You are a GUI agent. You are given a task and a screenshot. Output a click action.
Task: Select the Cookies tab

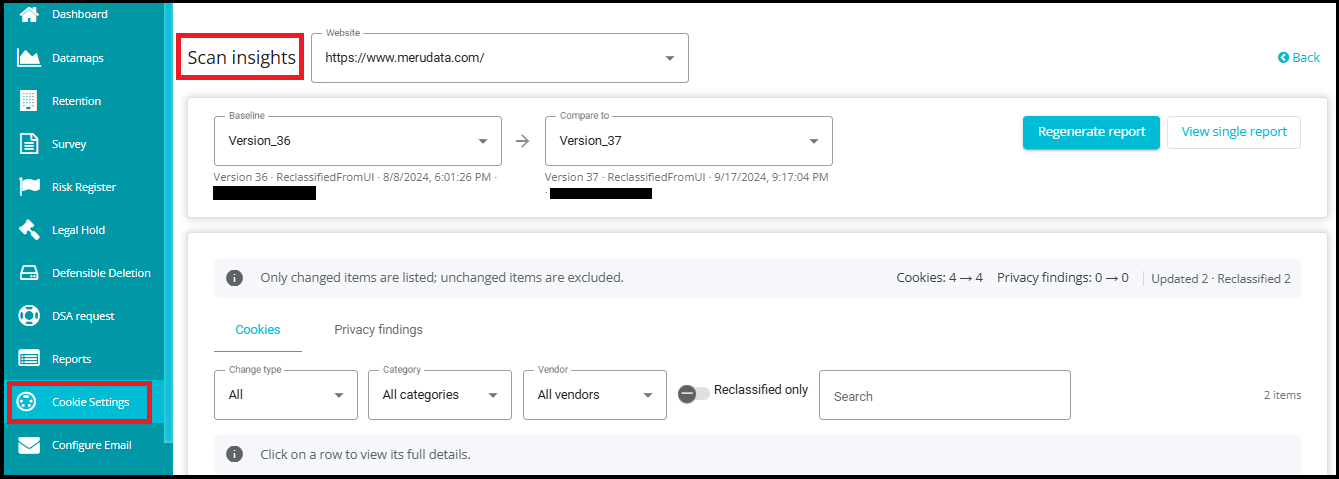tap(258, 329)
